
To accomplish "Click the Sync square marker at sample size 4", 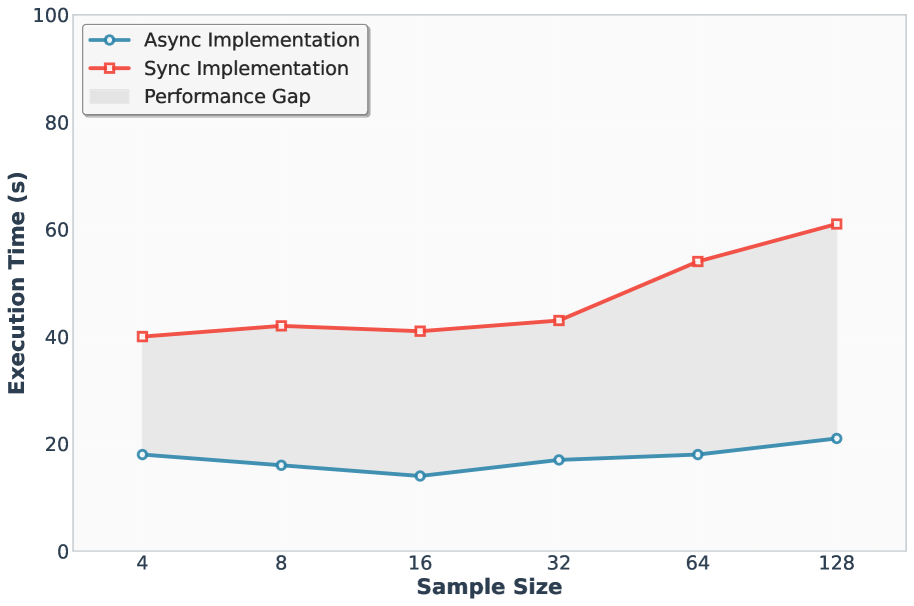I will [x=142, y=337].
